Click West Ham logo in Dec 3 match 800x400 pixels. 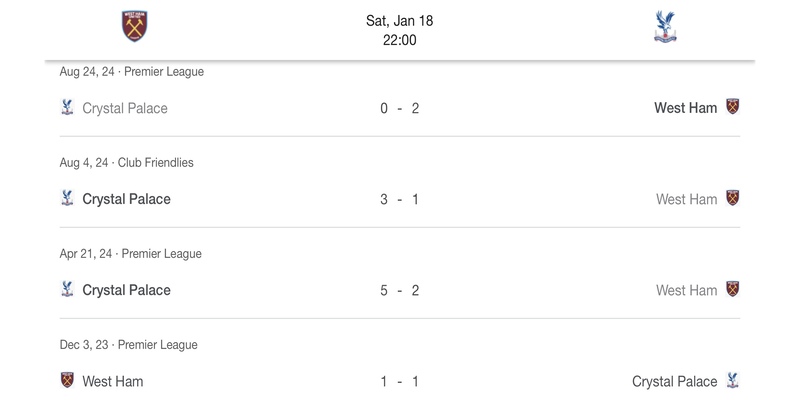[68, 381]
